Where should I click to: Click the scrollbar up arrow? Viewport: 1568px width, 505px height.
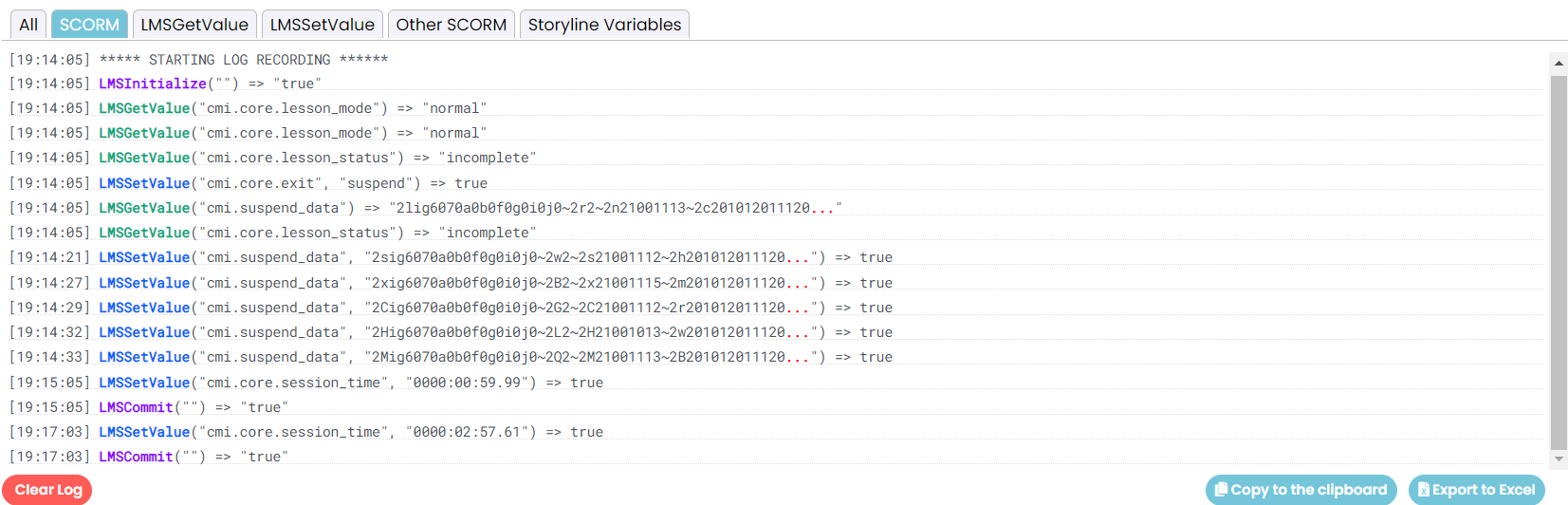click(1559, 64)
